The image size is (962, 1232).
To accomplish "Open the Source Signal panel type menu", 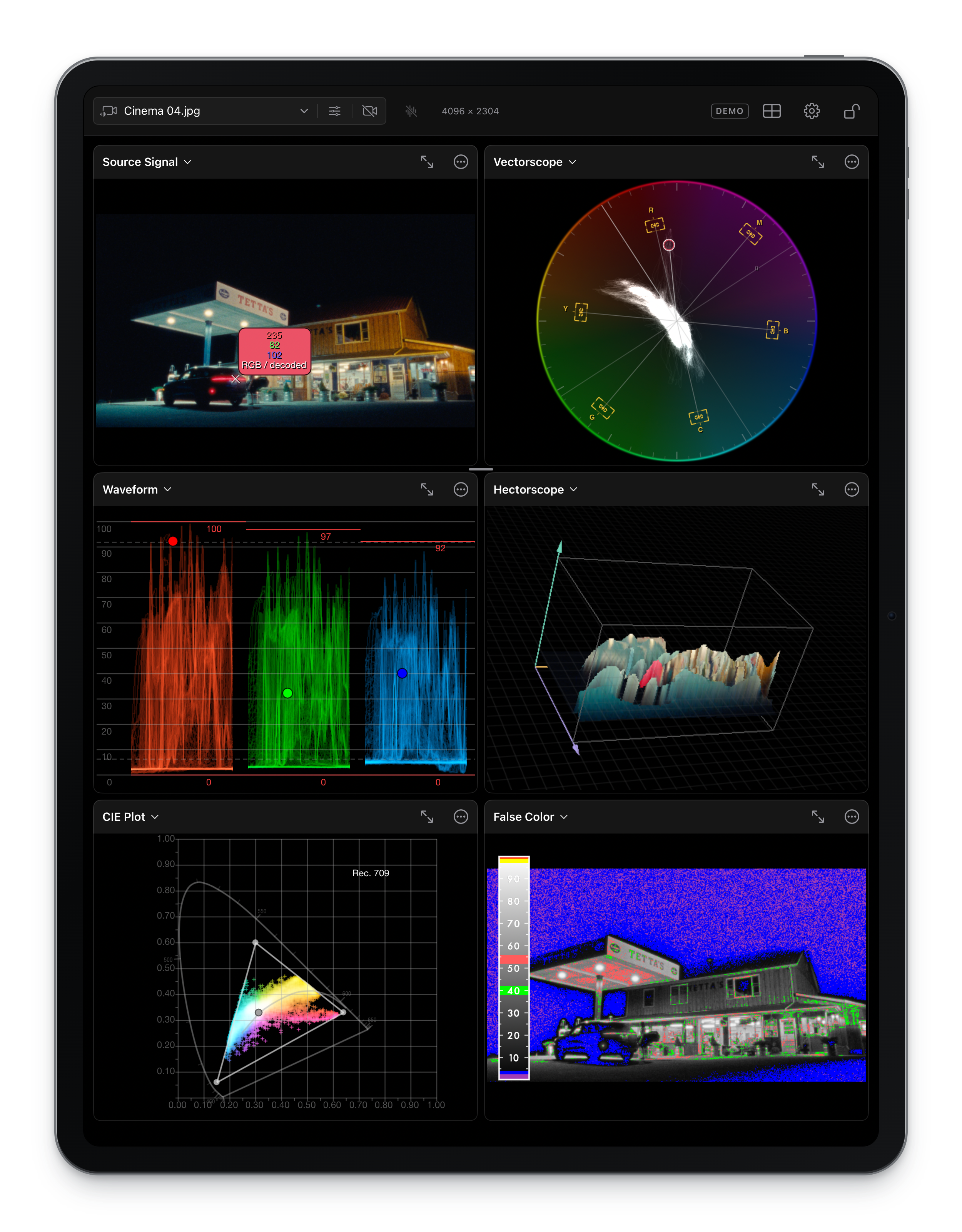I will [147, 162].
